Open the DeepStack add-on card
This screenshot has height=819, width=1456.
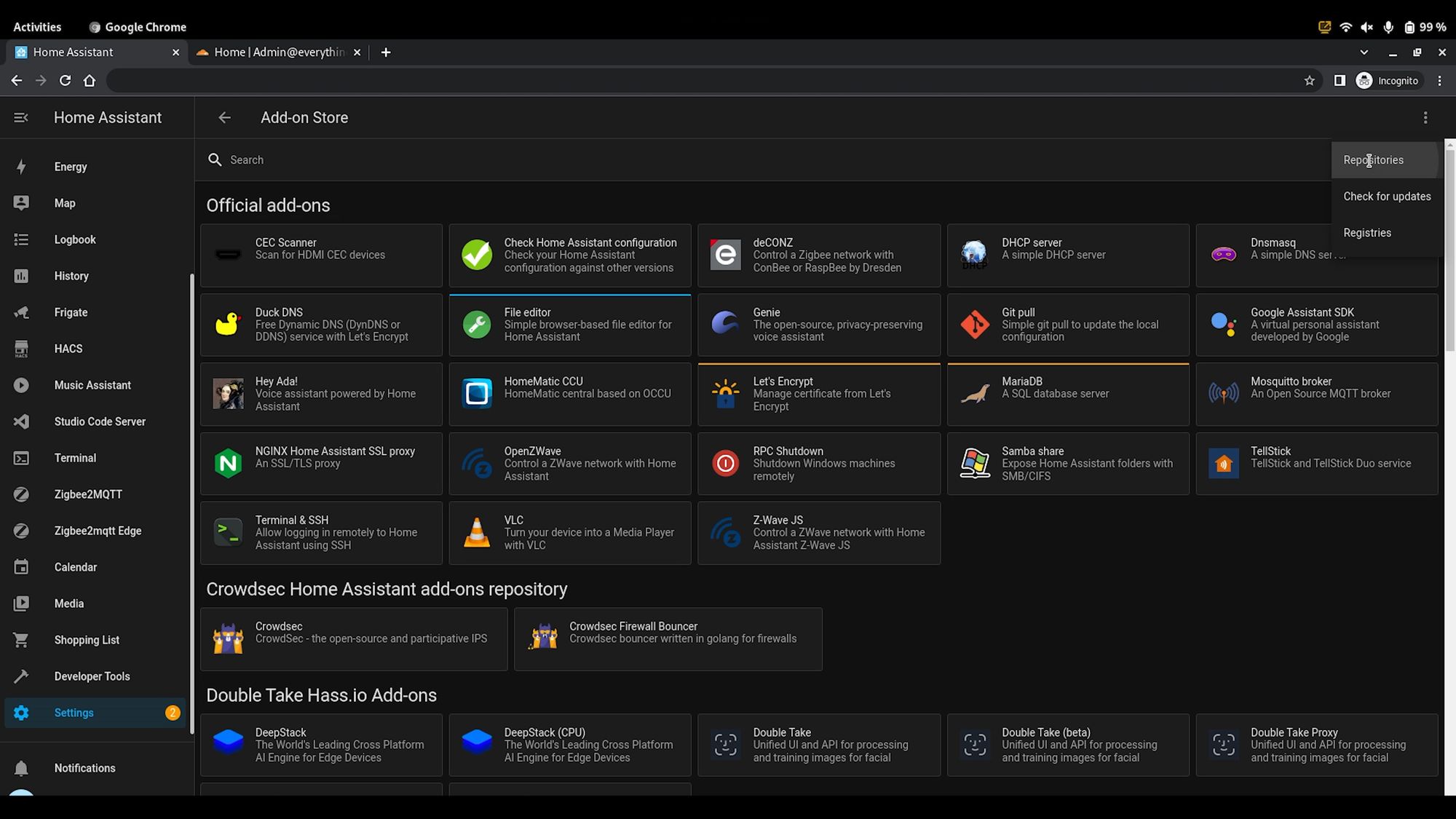click(x=321, y=745)
